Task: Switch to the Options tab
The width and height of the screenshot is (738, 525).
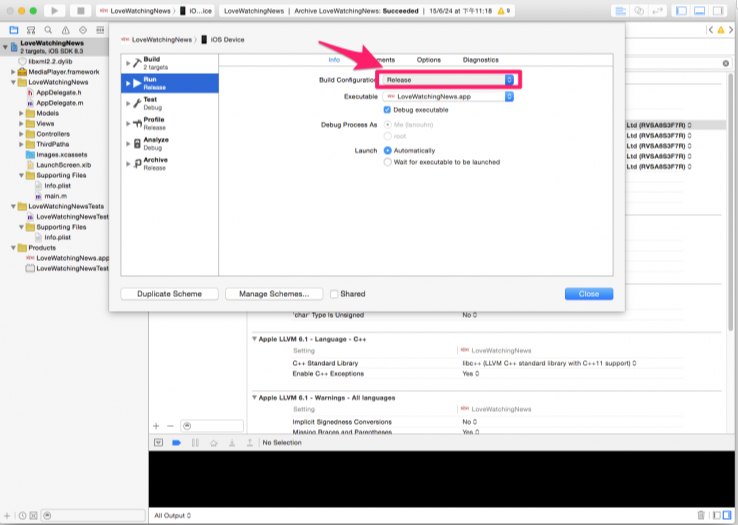Action: point(429,60)
